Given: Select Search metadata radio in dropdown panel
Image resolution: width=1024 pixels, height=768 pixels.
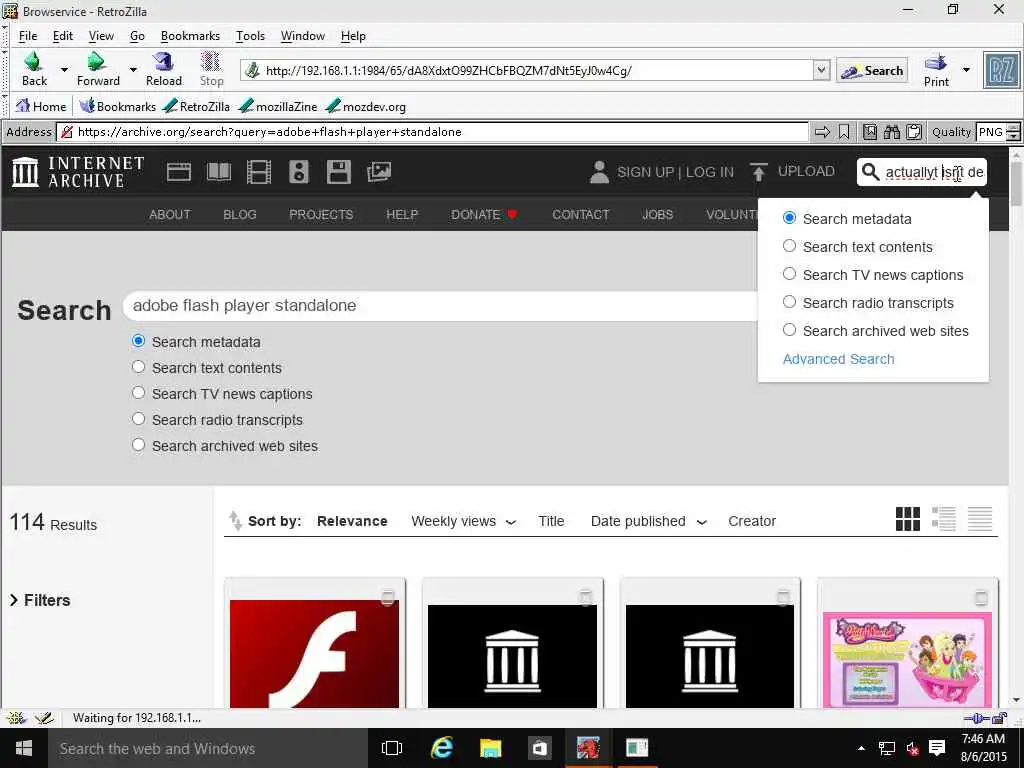Looking at the screenshot, I should pos(789,218).
